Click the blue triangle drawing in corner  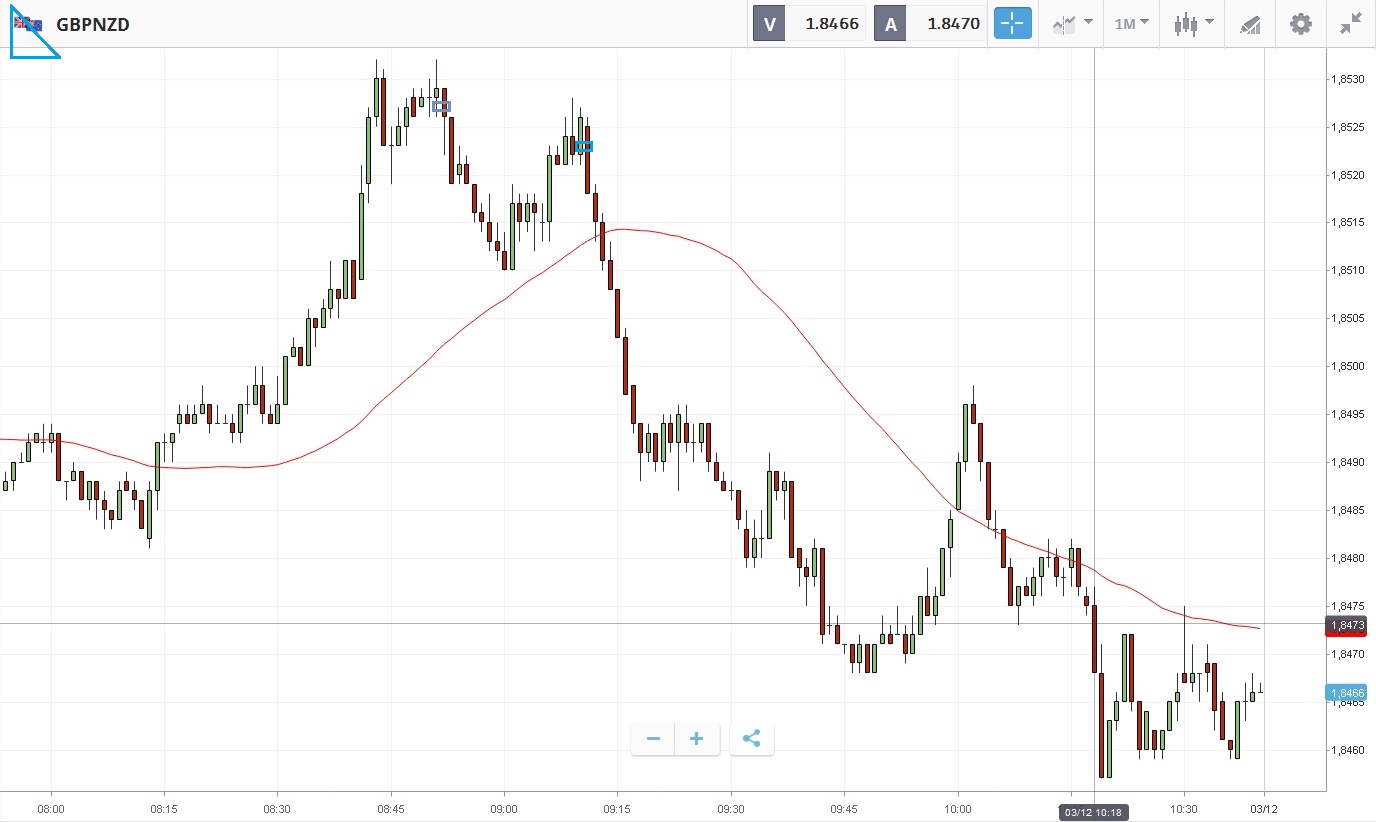coord(30,40)
